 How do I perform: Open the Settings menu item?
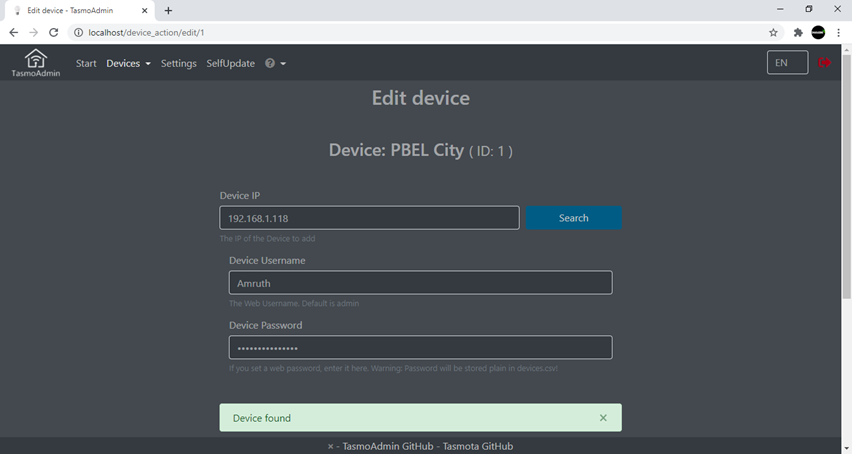click(x=179, y=63)
